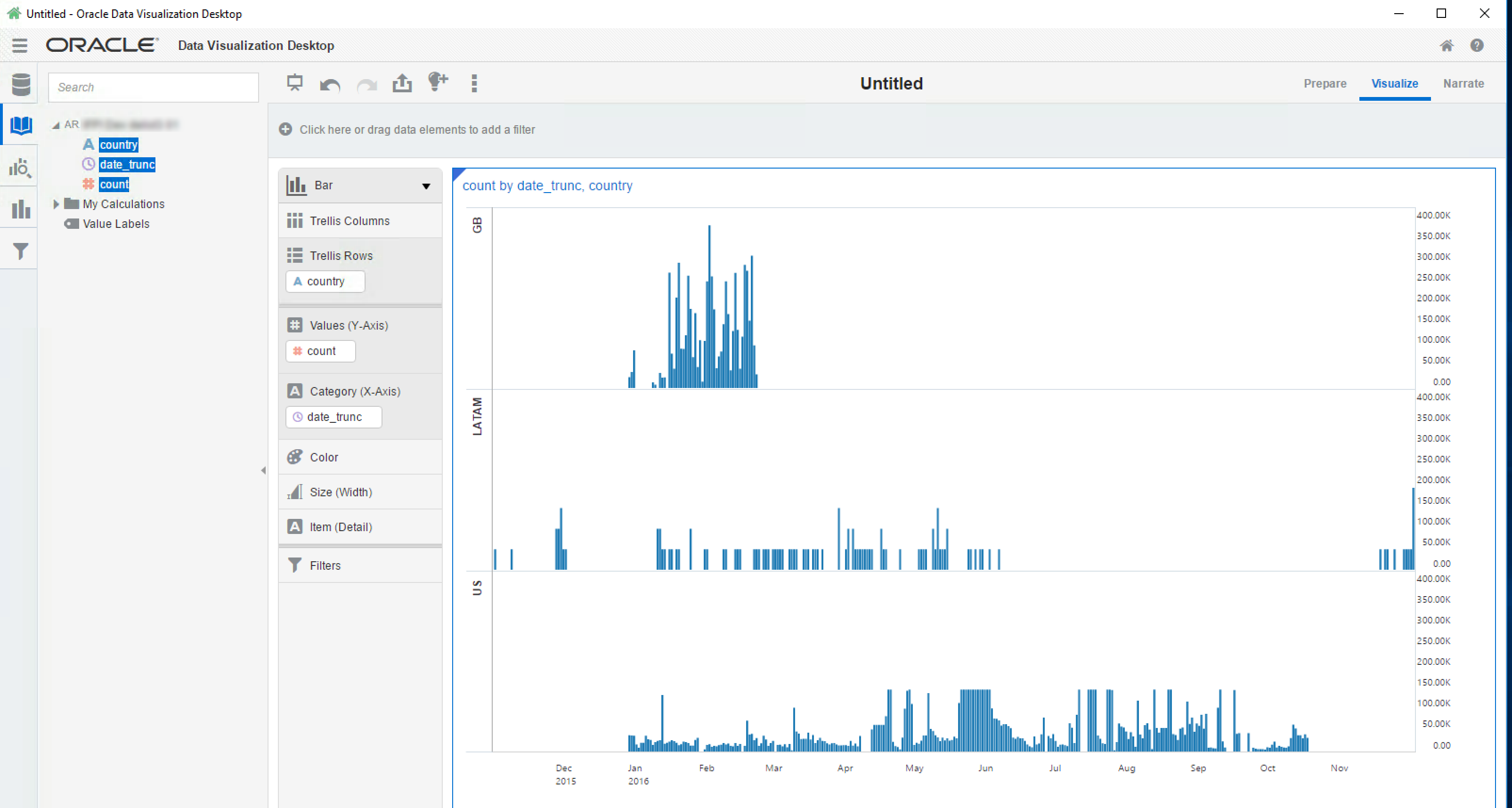Open the three-dot toolbar menu
1512x808 pixels.
474,83
